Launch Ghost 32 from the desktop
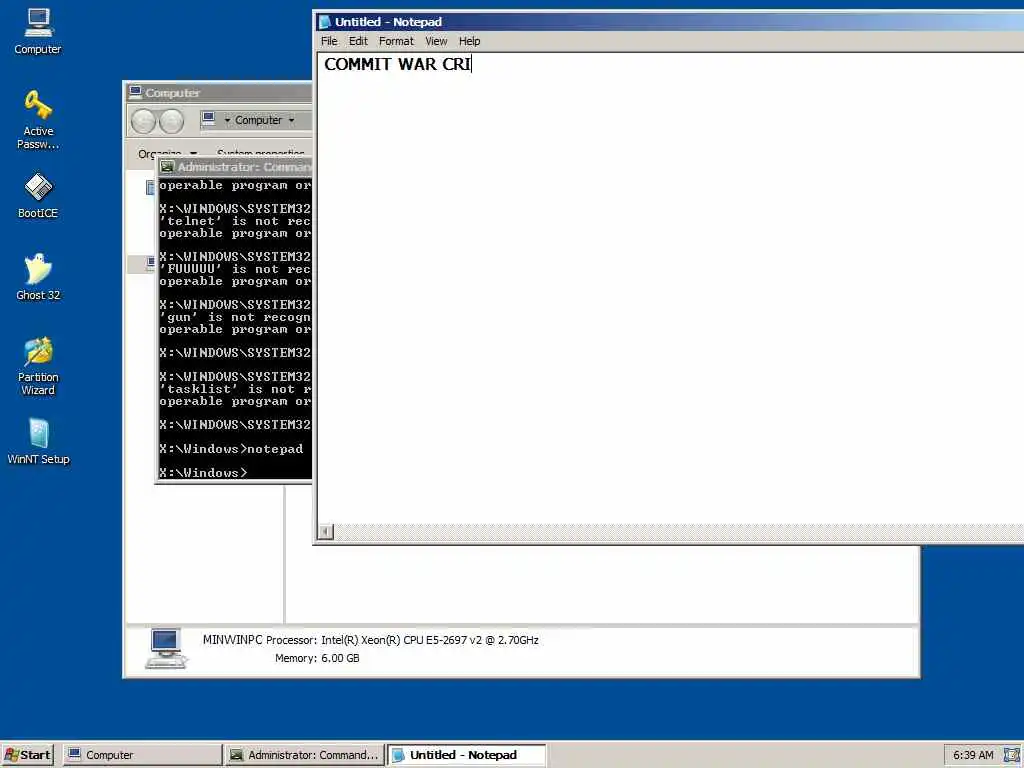This screenshot has width=1024, height=768. [38, 277]
